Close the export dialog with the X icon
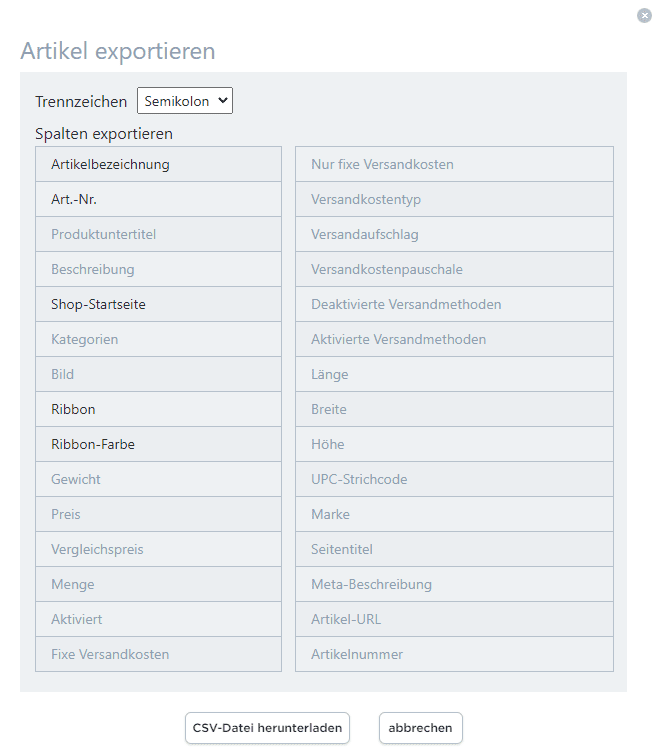 click(644, 15)
